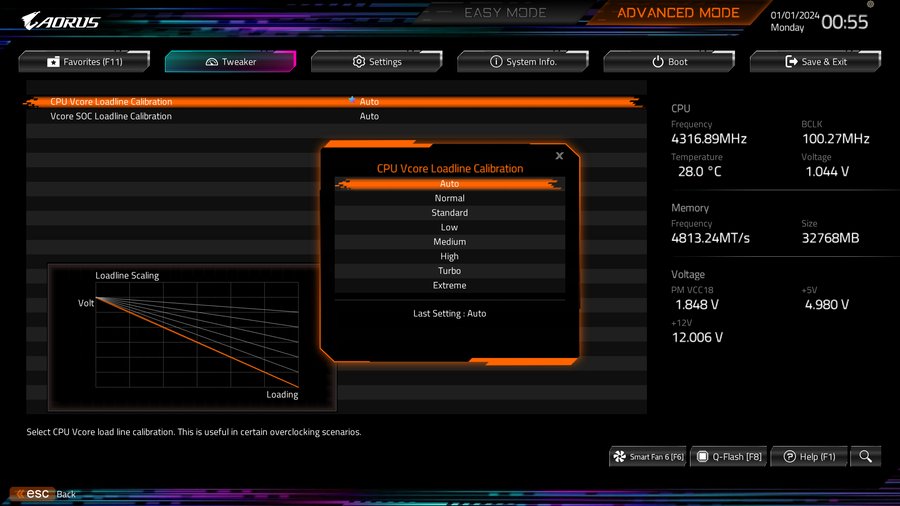Click +5V reading 4.980 V
Viewport: 900px width, 506px height.
827,305
